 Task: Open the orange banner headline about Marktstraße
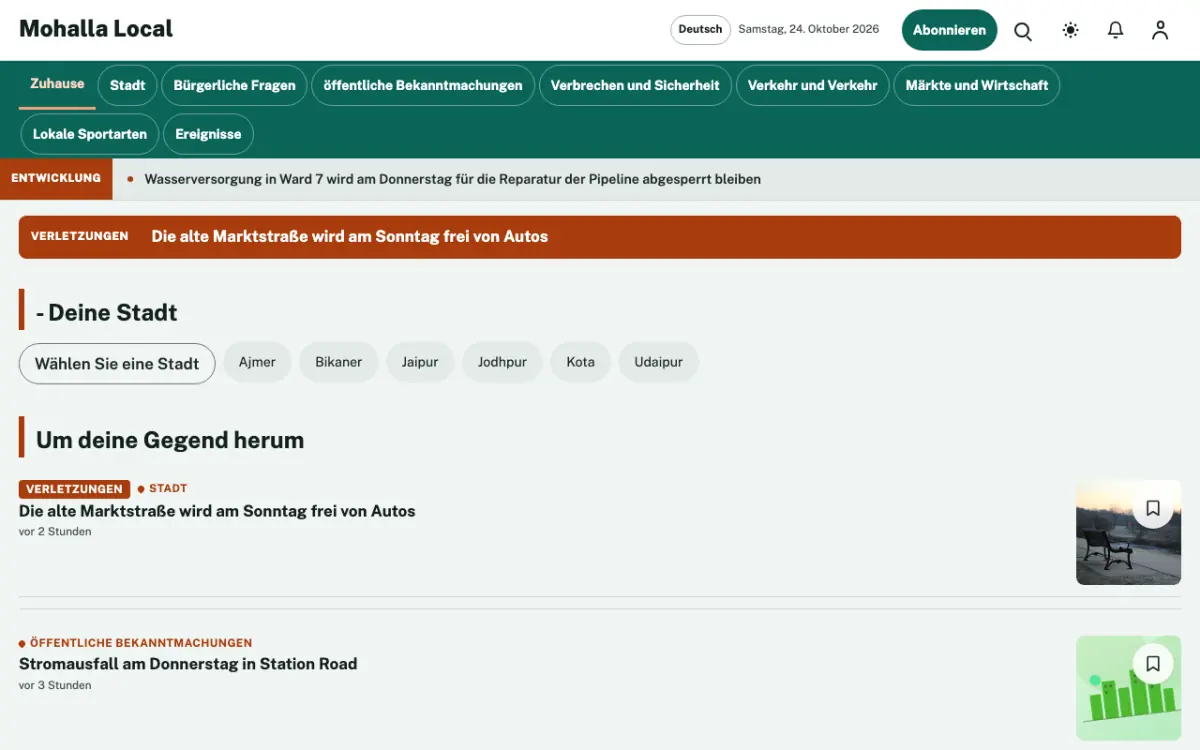pyautogui.click(x=349, y=237)
